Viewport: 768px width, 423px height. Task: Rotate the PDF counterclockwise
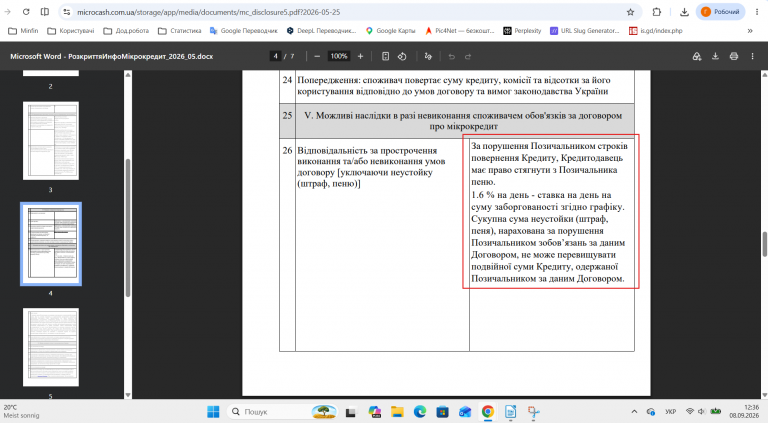[x=402, y=56]
